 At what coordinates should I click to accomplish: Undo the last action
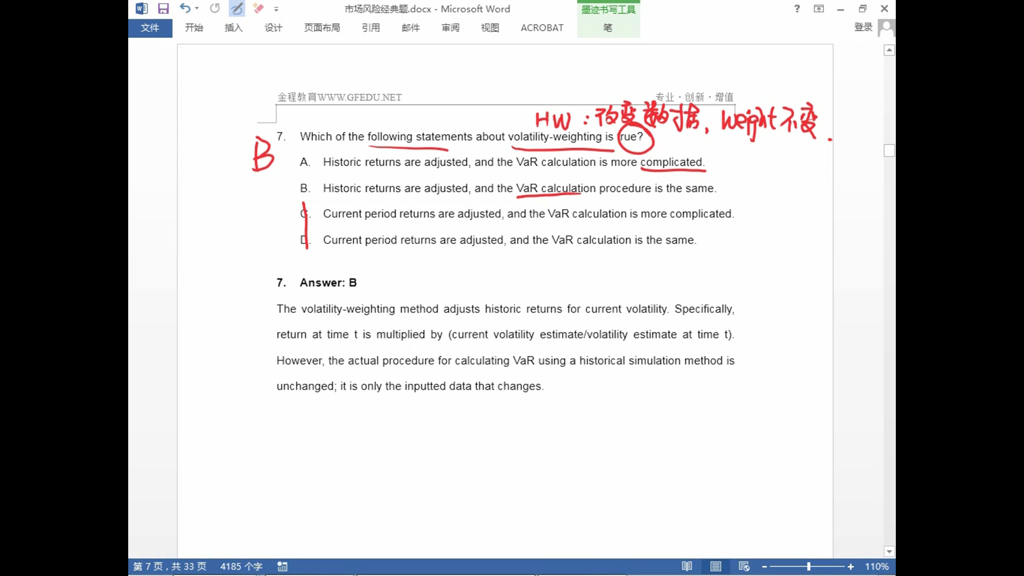click(x=185, y=8)
